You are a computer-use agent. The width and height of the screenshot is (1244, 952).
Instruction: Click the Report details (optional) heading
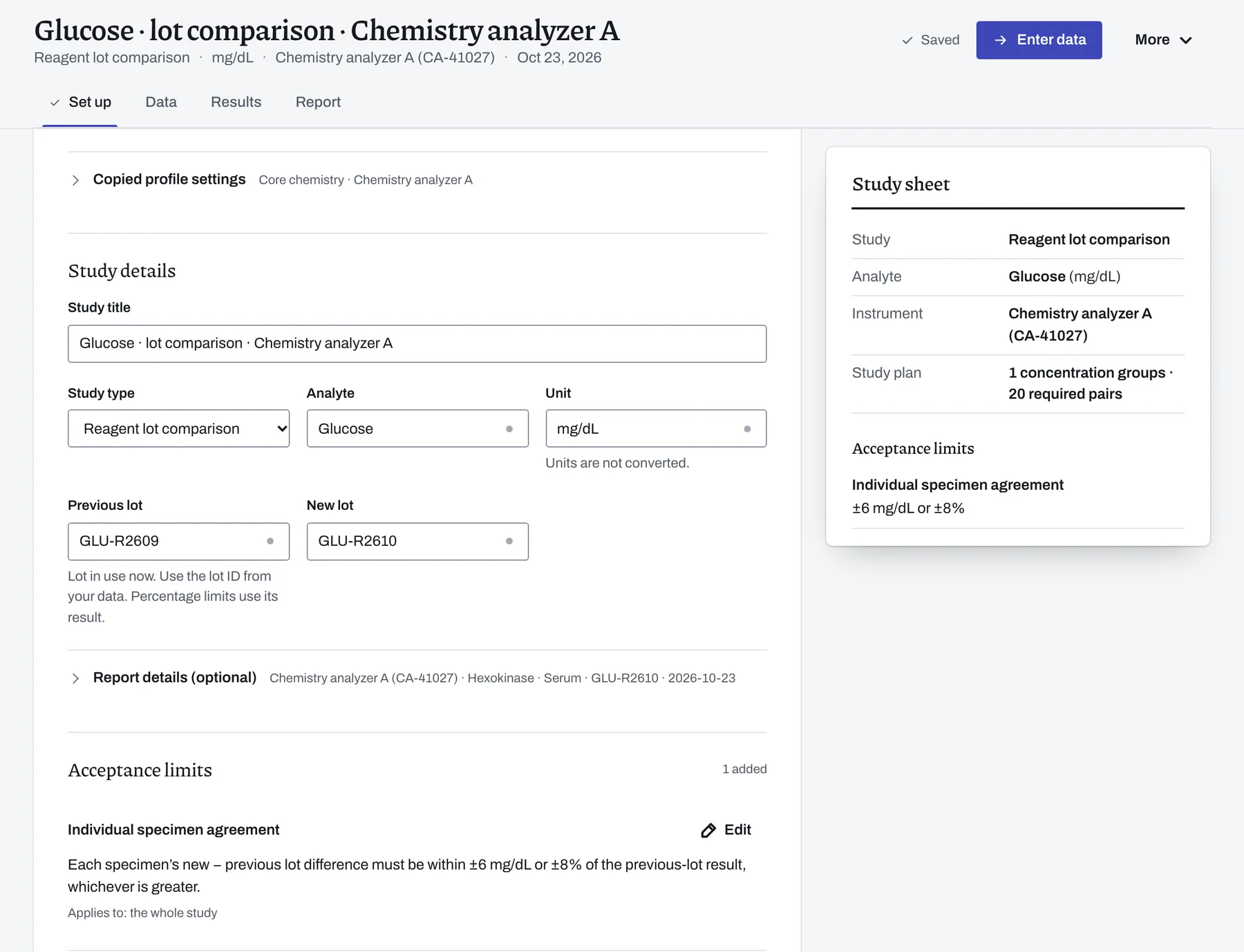pos(175,678)
